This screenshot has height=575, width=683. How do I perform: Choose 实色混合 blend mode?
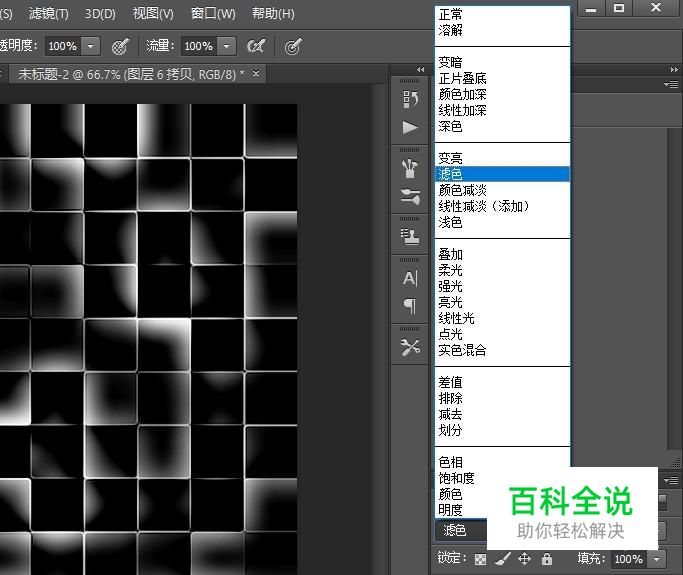[x=502, y=350]
